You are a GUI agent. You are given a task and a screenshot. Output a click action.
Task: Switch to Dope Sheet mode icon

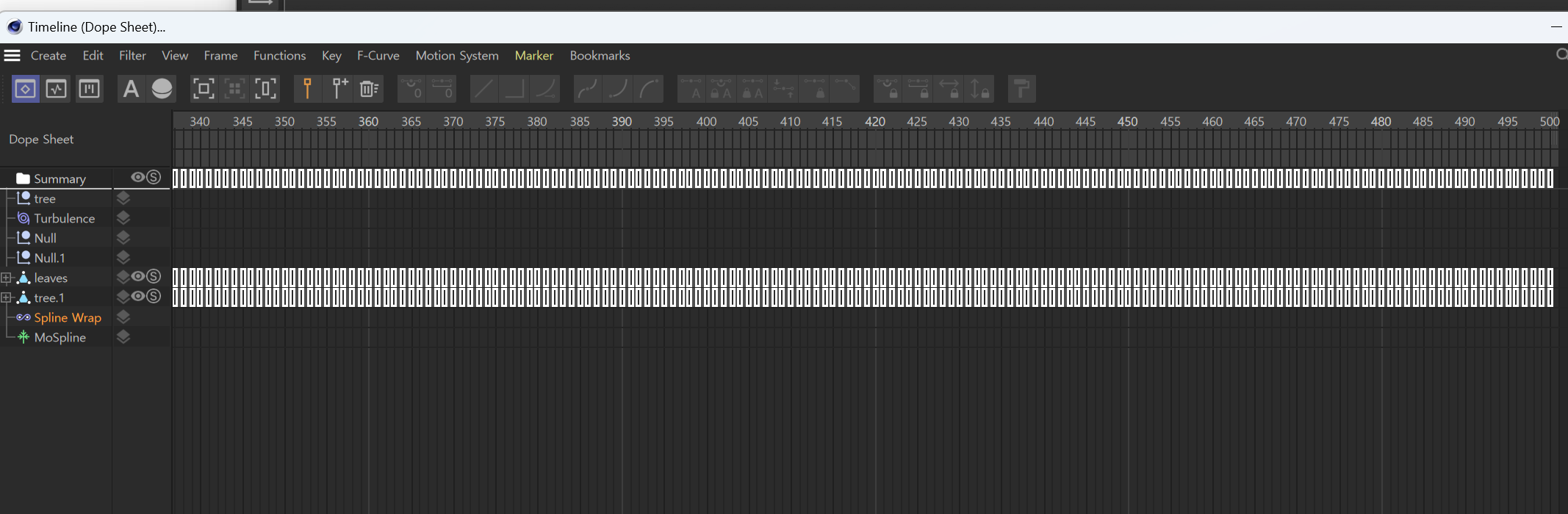coord(25,89)
